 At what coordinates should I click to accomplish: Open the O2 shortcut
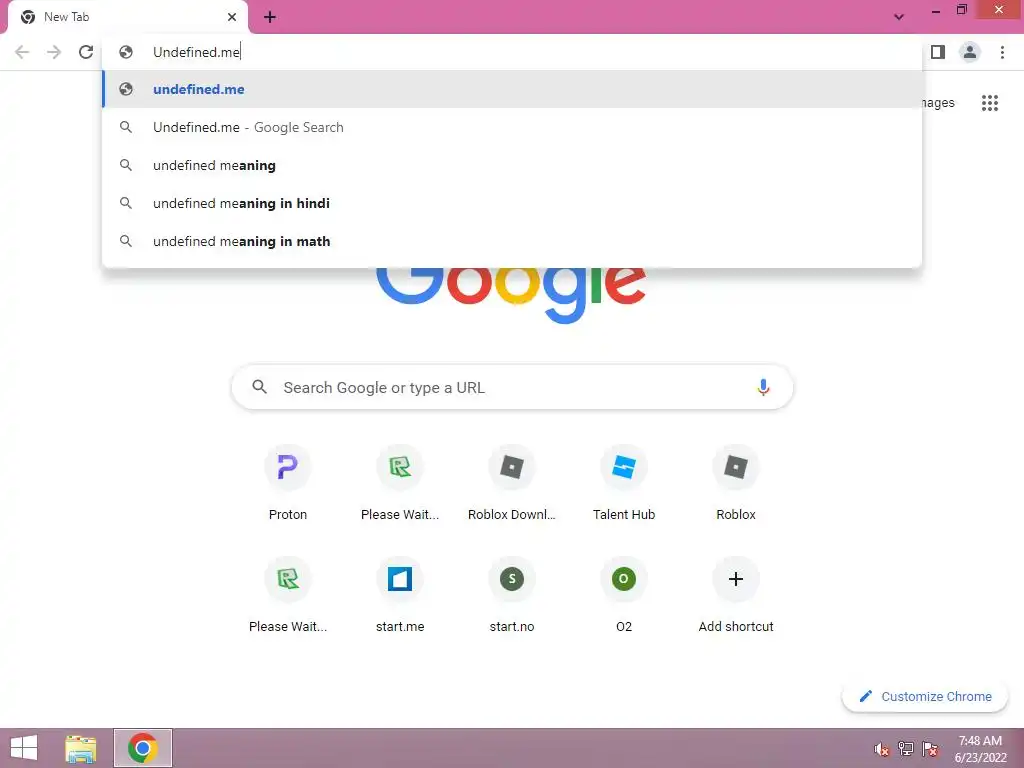624,596
